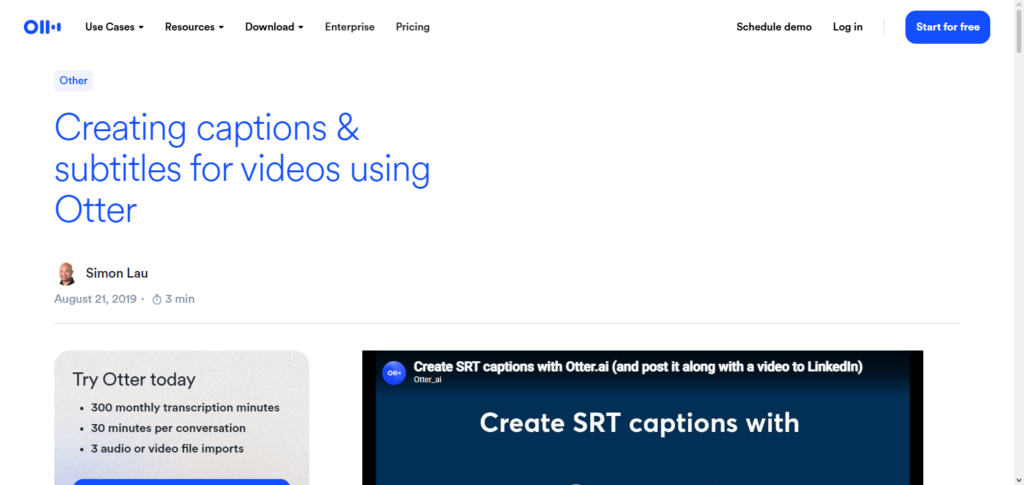Click Simon Lau's author avatar

click(66, 274)
